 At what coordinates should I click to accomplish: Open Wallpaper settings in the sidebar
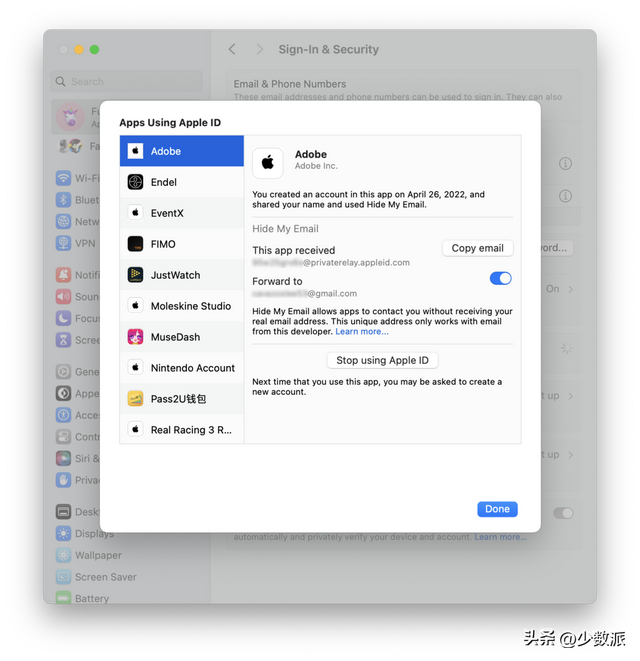(89, 555)
